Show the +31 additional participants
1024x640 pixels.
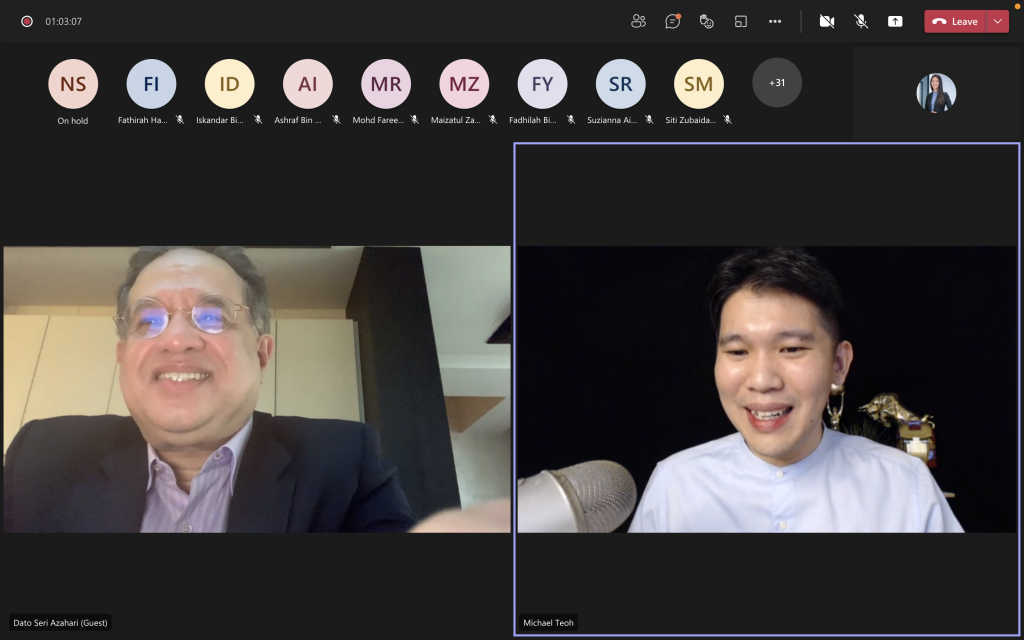777,83
